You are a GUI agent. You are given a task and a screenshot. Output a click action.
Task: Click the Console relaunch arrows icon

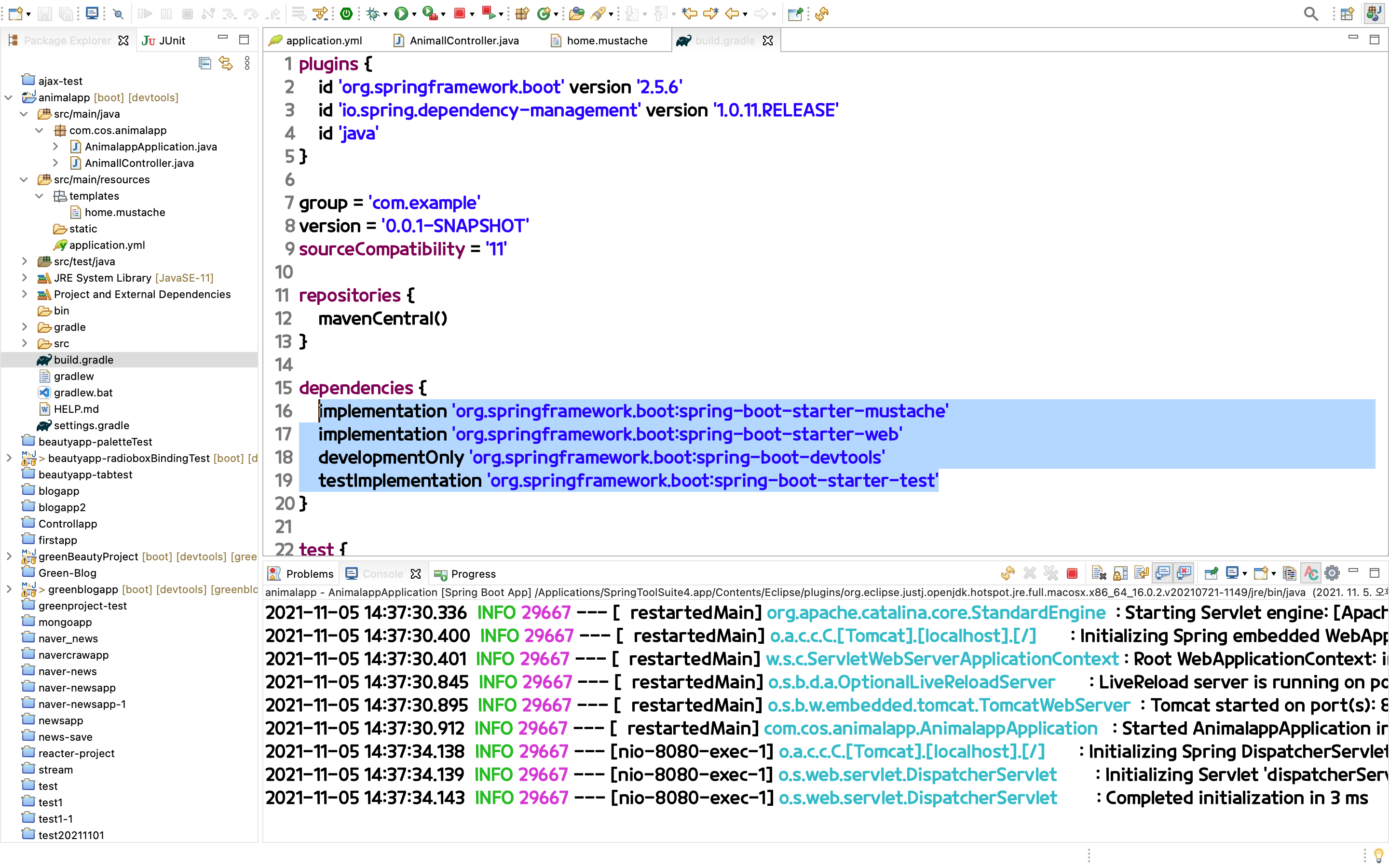(x=1008, y=573)
